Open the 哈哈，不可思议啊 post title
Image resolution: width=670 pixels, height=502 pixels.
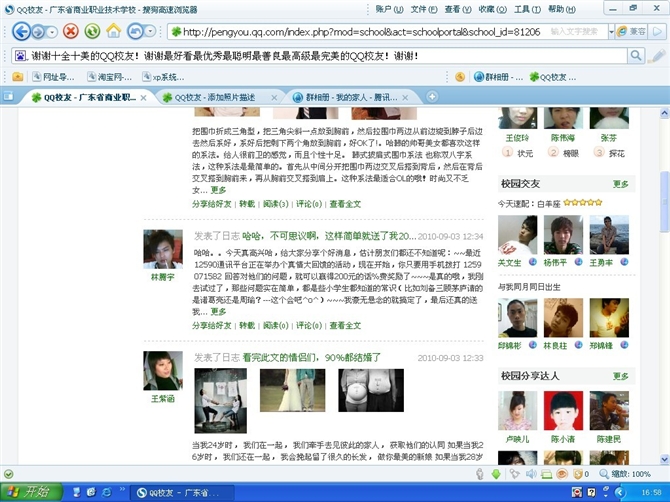(329, 236)
